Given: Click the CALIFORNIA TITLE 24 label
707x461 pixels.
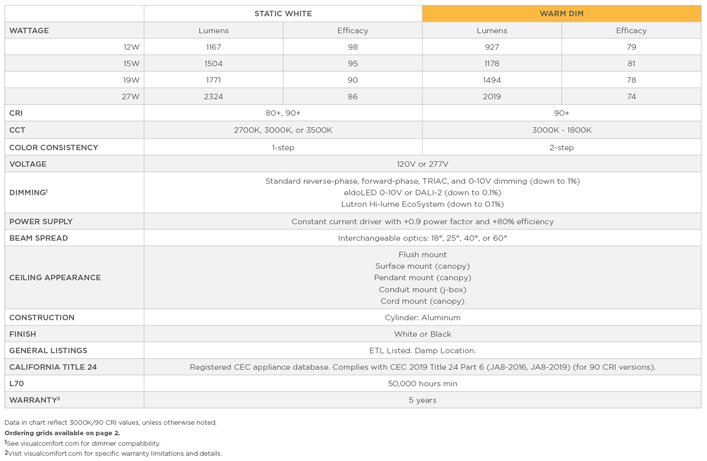Looking at the screenshot, I should click(x=53, y=367).
